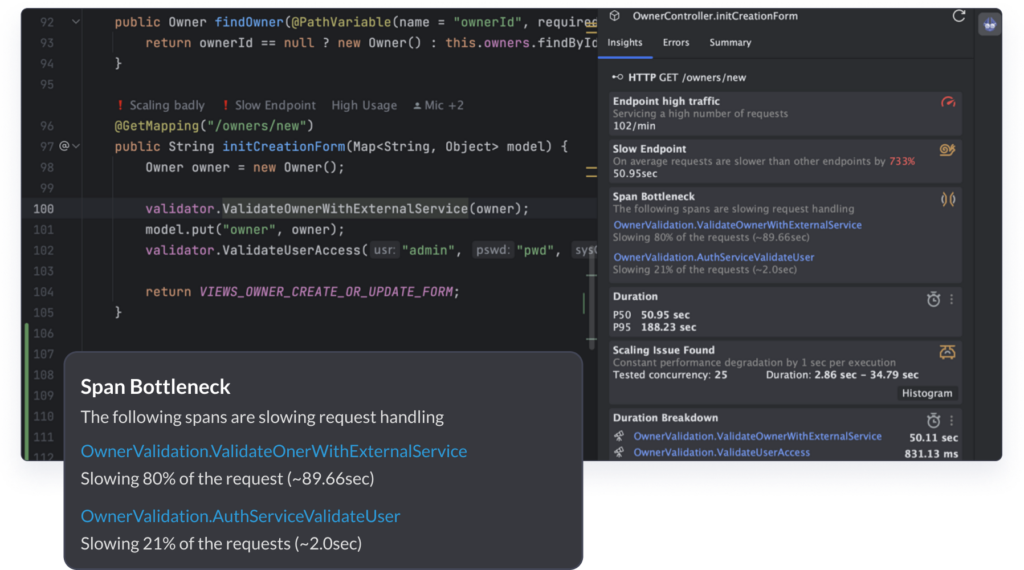Select the Insights tab
The width and height of the screenshot is (1024, 570).
click(625, 43)
